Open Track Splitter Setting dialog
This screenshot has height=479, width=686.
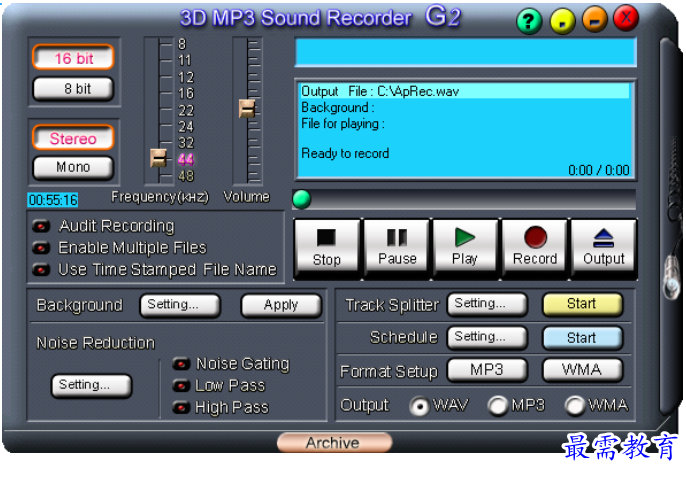click(x=487, y=304)
